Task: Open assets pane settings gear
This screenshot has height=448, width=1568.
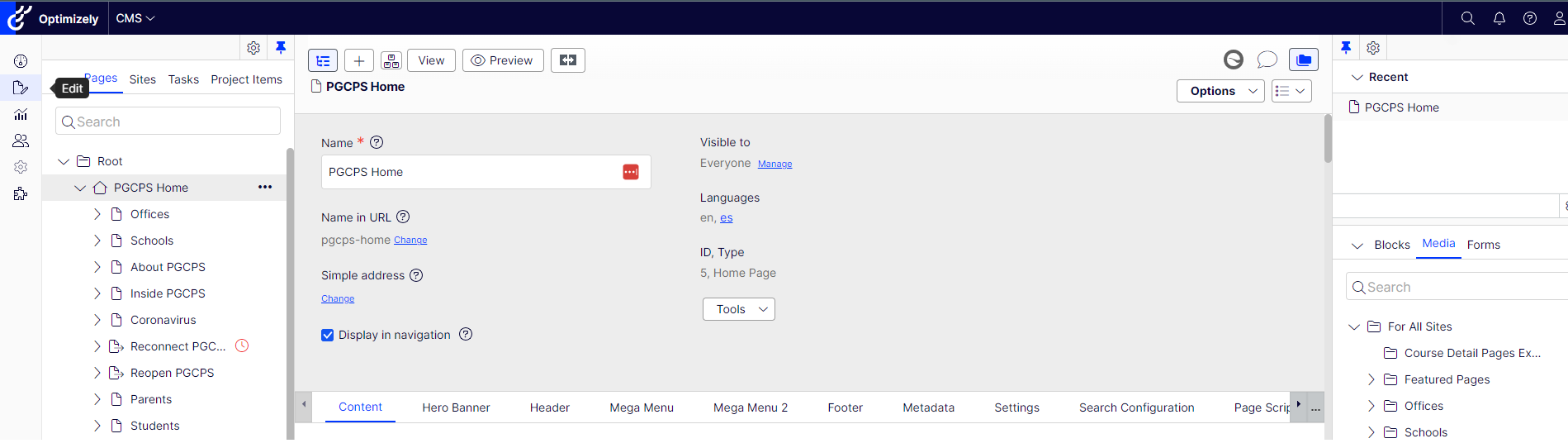Action: [x=1373, y=48]
